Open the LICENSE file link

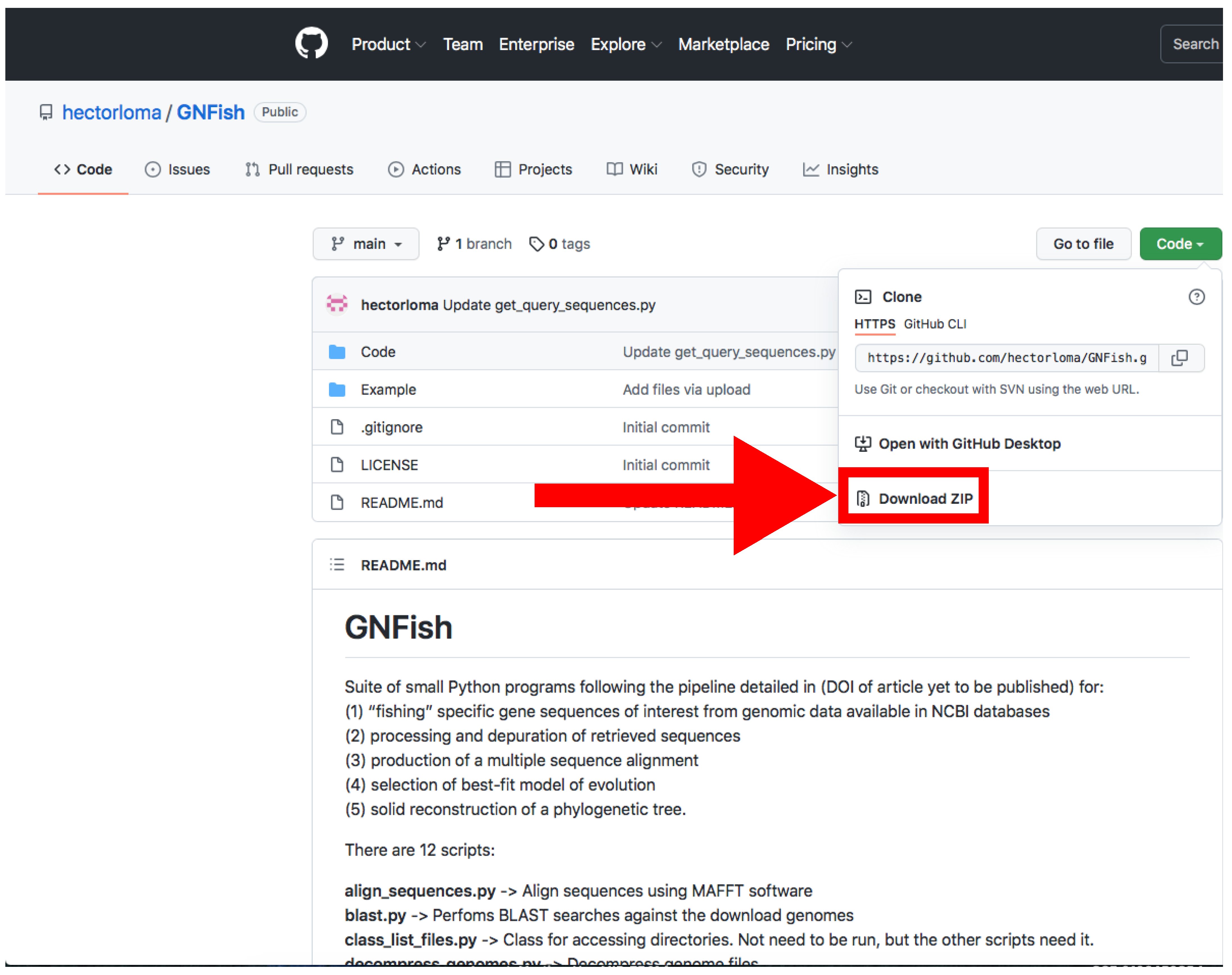[389, 465]
